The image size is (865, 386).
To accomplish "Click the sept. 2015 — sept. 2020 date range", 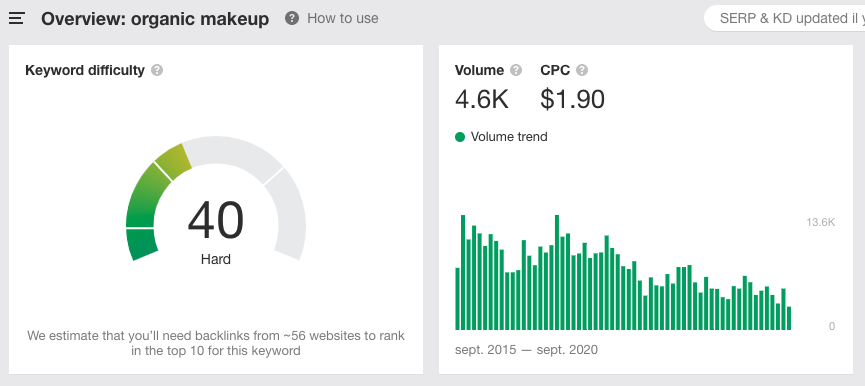I will [x=526, y=350].
